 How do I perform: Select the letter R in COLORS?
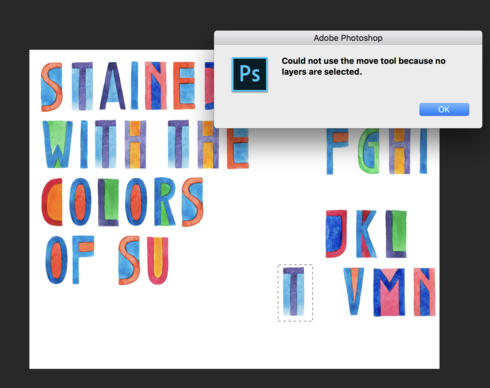pos(165,202)
